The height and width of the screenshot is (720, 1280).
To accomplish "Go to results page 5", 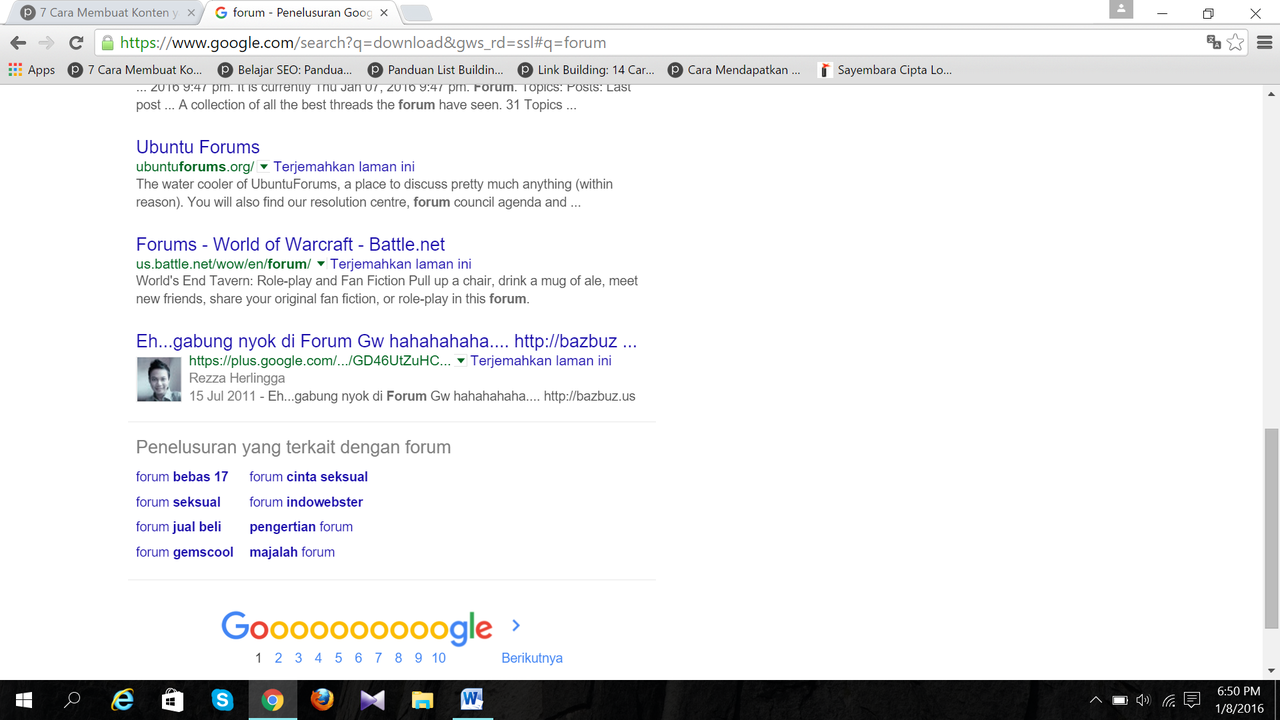I will [338, 658].
